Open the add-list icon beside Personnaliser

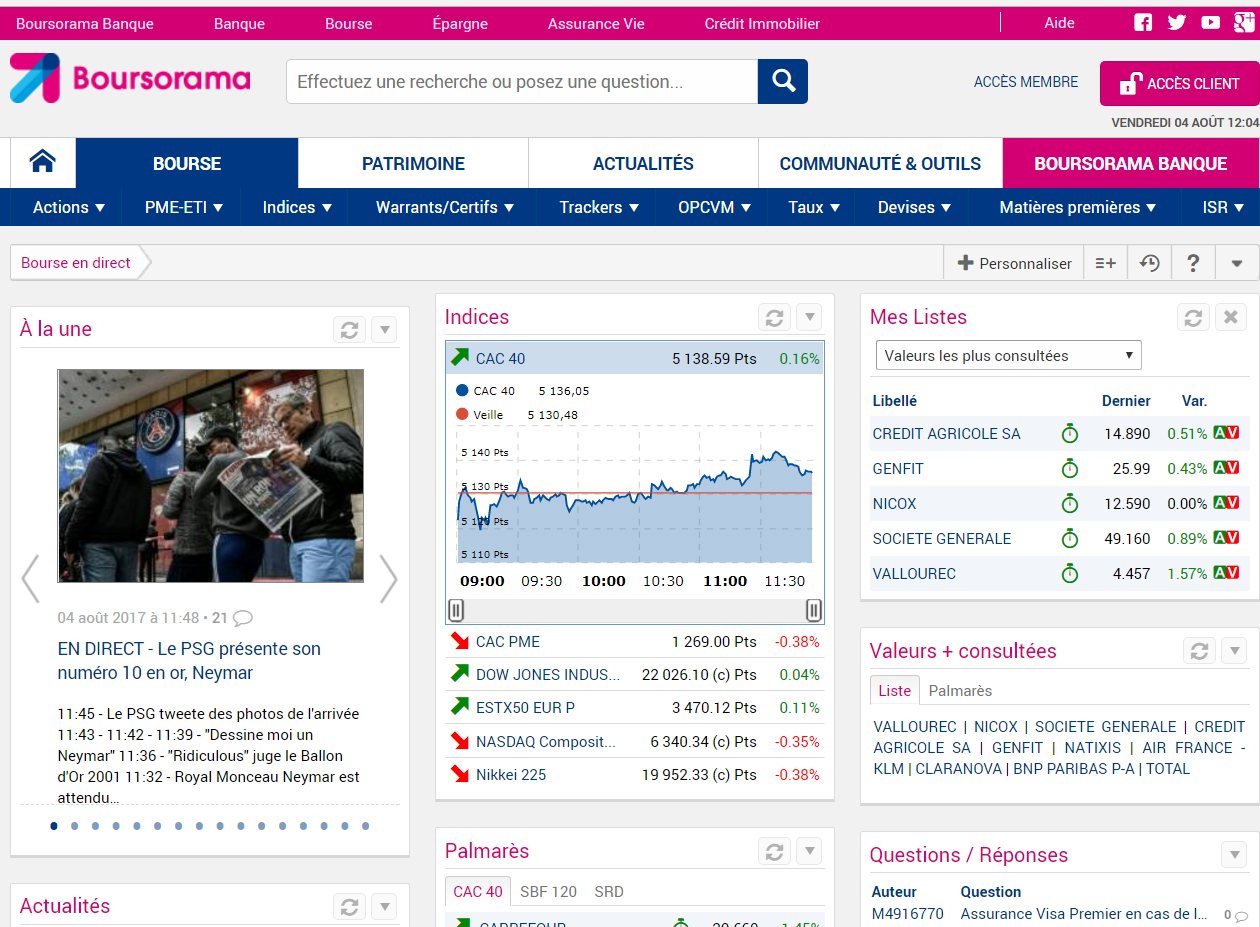tap(1106, 263)
